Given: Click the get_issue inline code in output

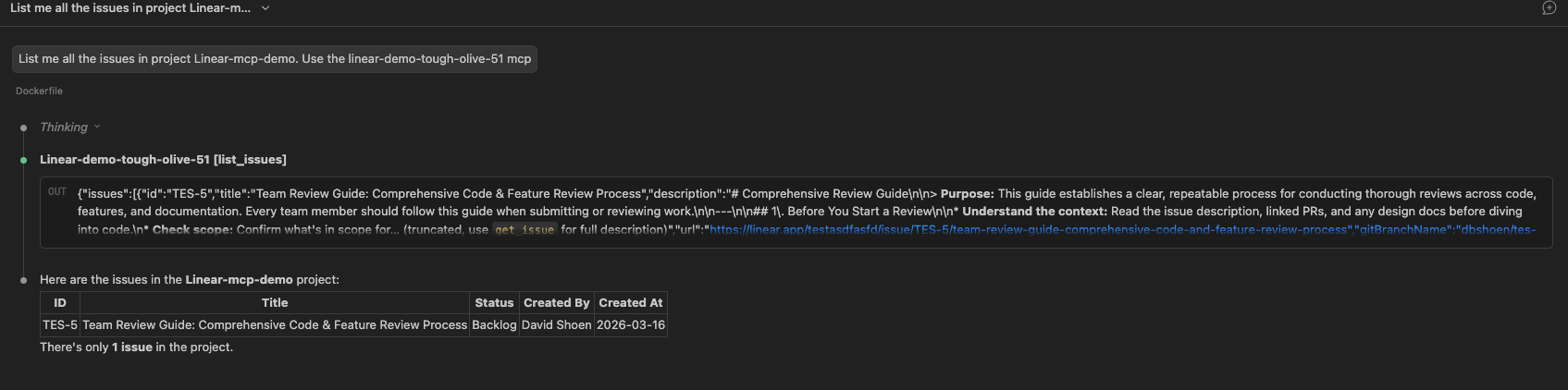Looking at the screenshot, I should [x=525, y=229].
